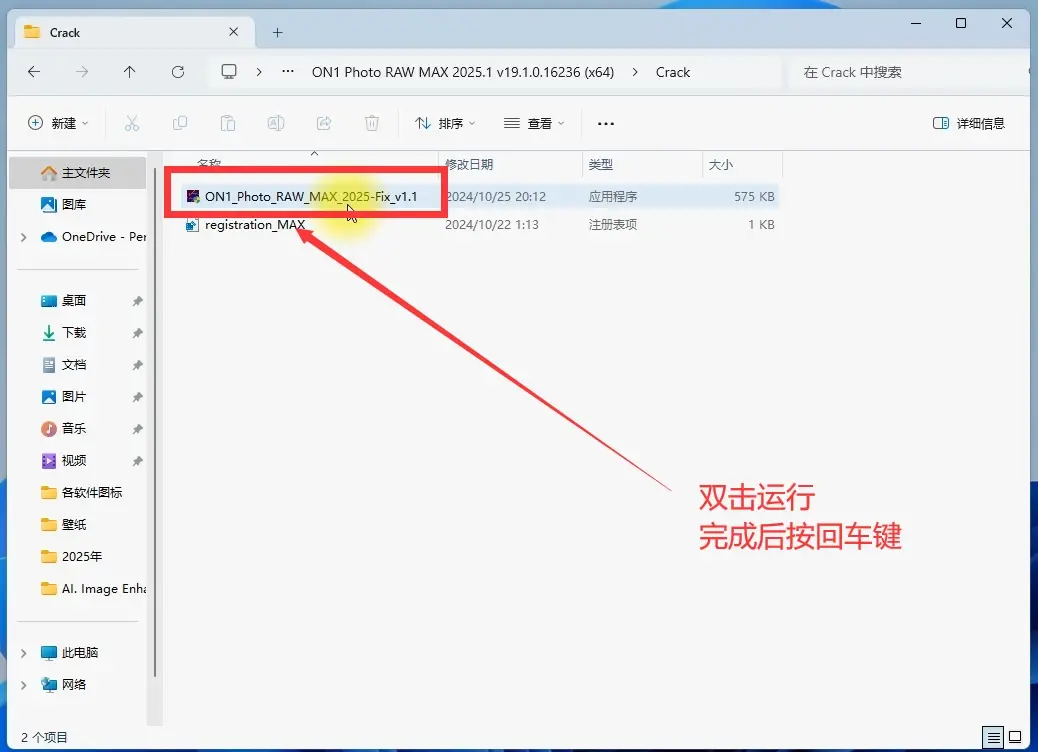1038x752 pixels.
Task: Open OneDrive in sidebar
Action: click(x=93, y=237)
